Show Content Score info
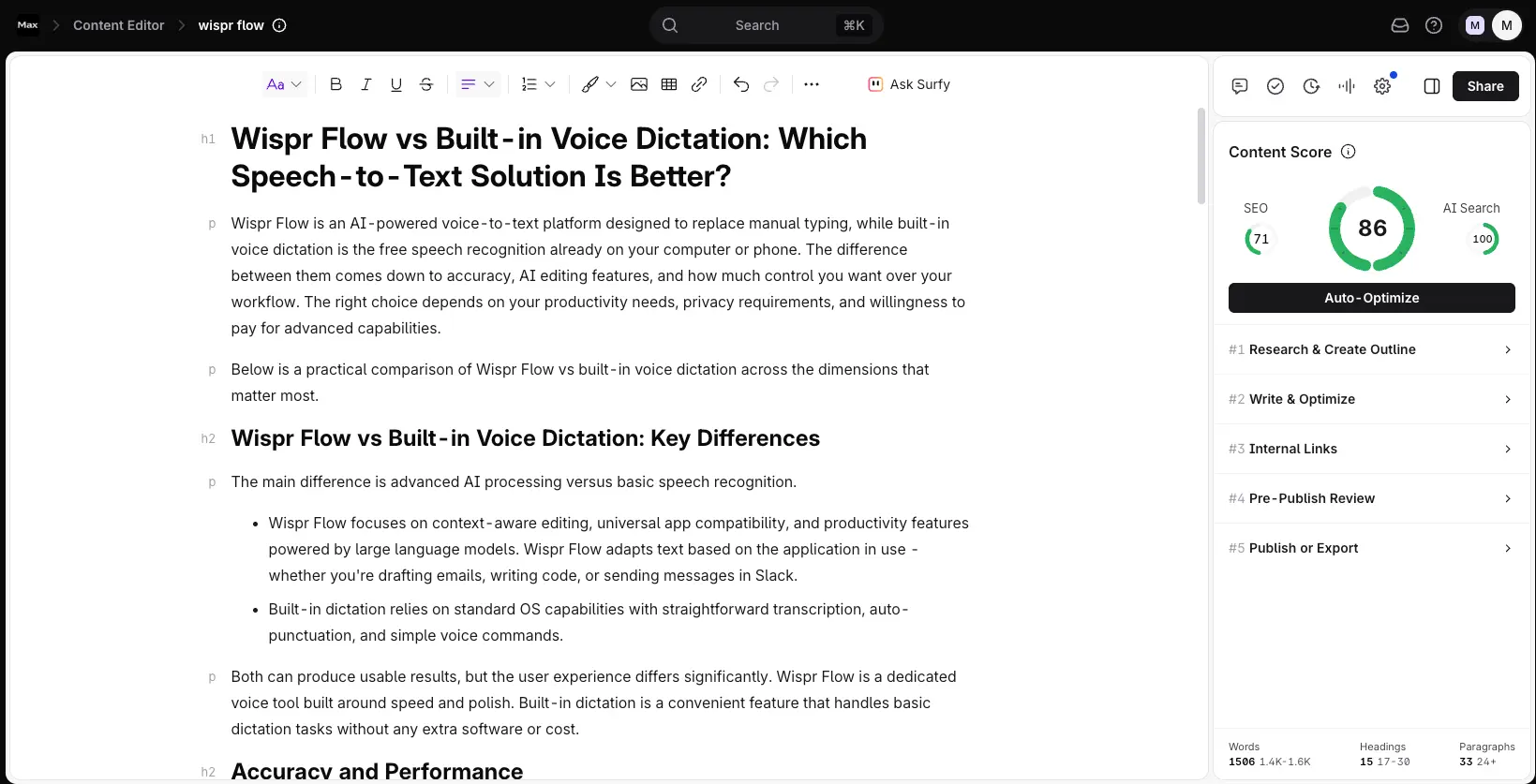Image resolution: width=1536 pixels, height=784 pixels. click(1349, 152)
